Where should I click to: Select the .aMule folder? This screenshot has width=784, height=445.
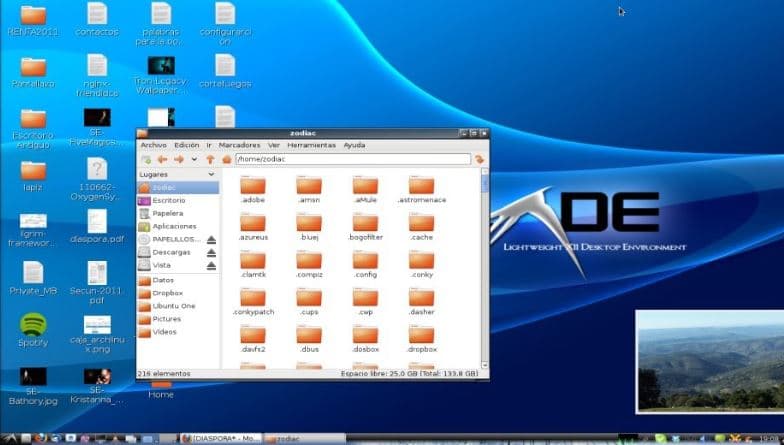click(366, 190)
